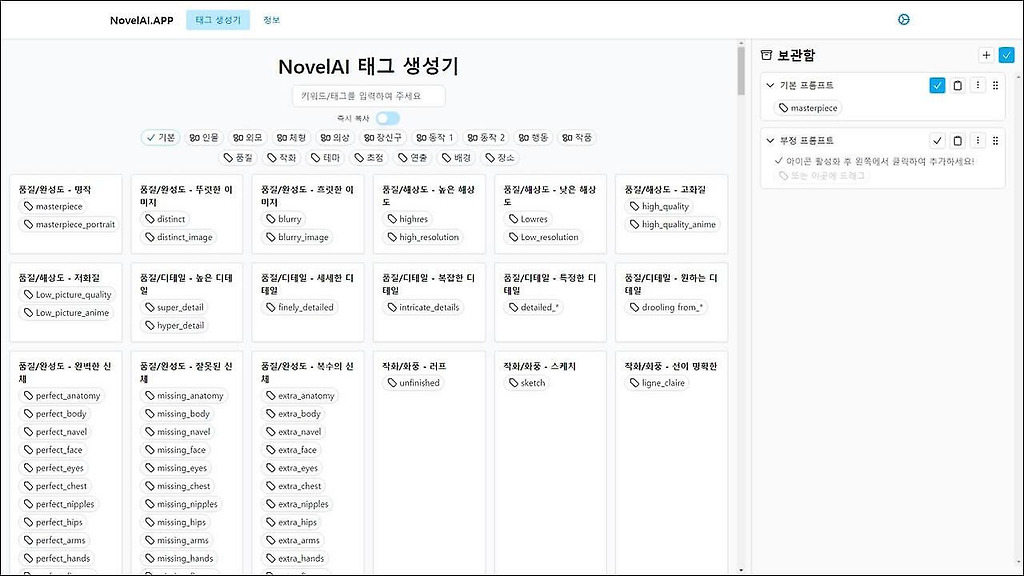The height and width of the screenshot is (576, 1024).
Task: Collapse the 기본 프롬프트 section
Action: point(770,86)
